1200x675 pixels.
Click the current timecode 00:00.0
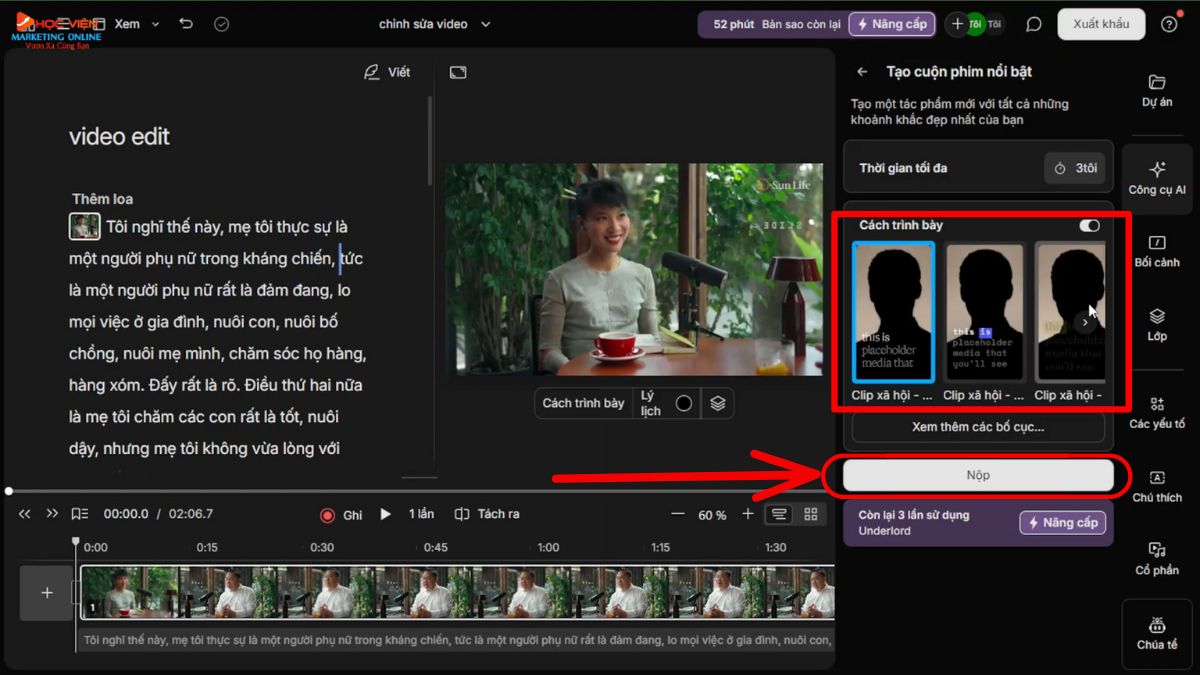point(126,514)
